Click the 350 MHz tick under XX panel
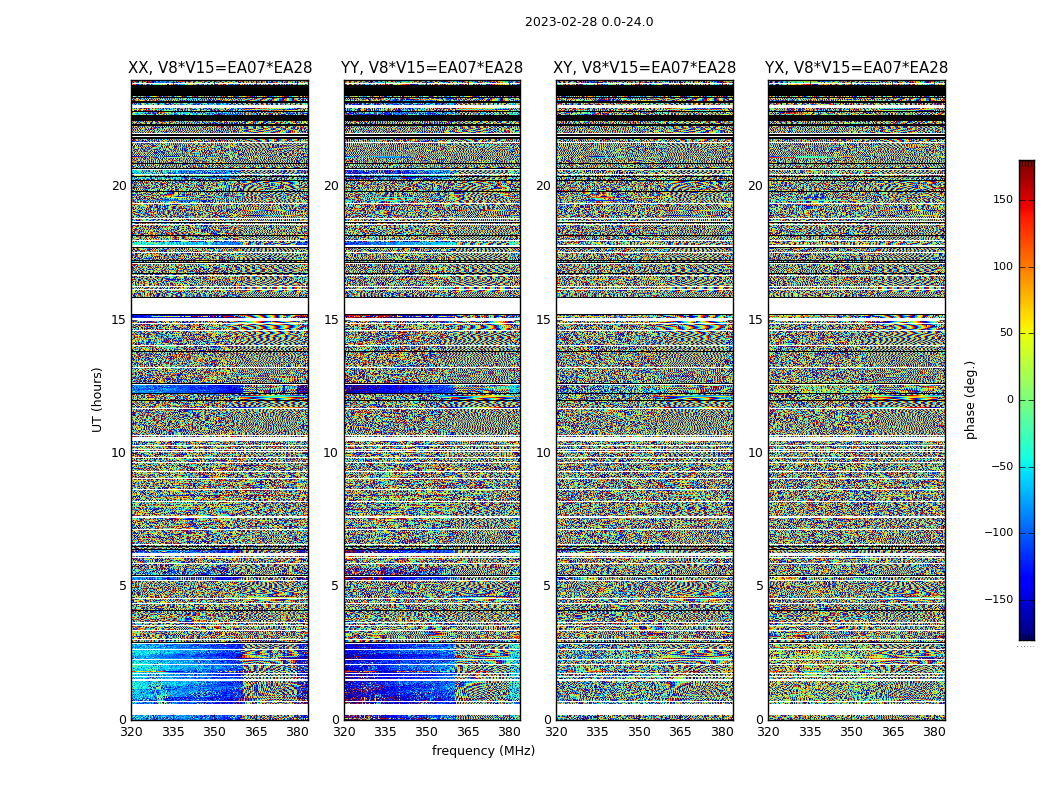Screen dimensions: 1050x800 click(x=214, y=732)
